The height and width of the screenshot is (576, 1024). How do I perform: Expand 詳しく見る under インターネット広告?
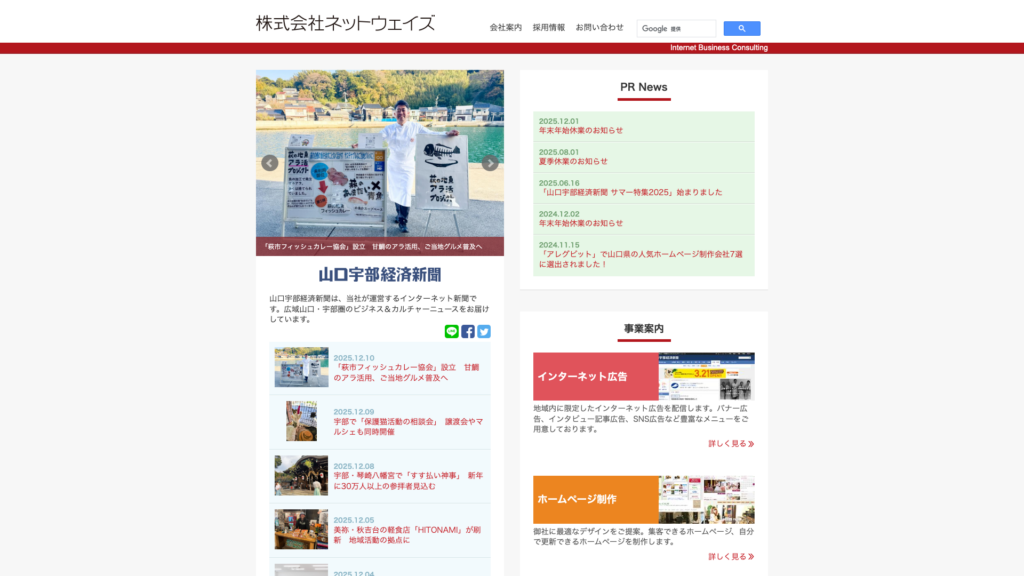coord(731,444)
